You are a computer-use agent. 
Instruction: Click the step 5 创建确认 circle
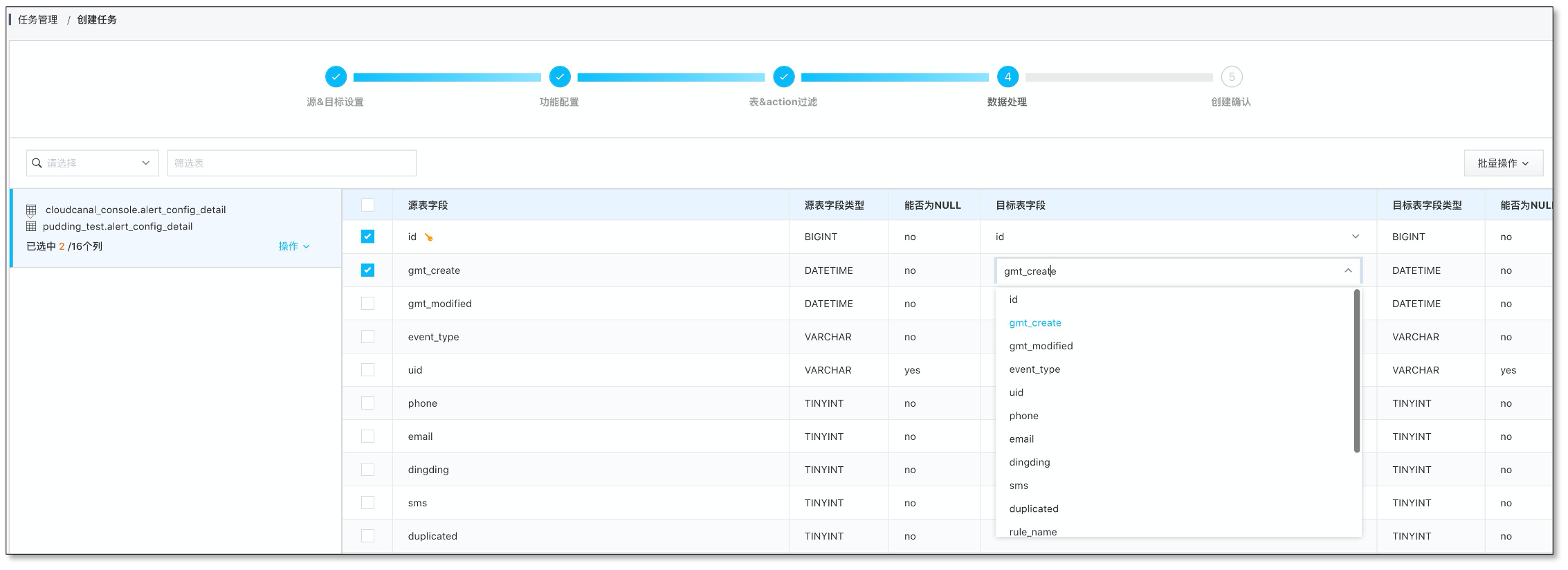coord(1231,77)
